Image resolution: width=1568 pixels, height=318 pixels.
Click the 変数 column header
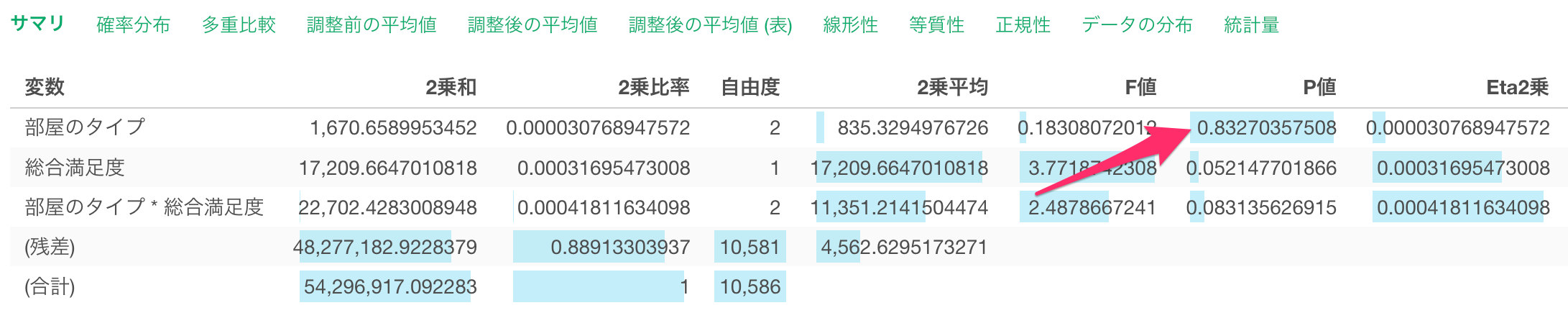45,88
